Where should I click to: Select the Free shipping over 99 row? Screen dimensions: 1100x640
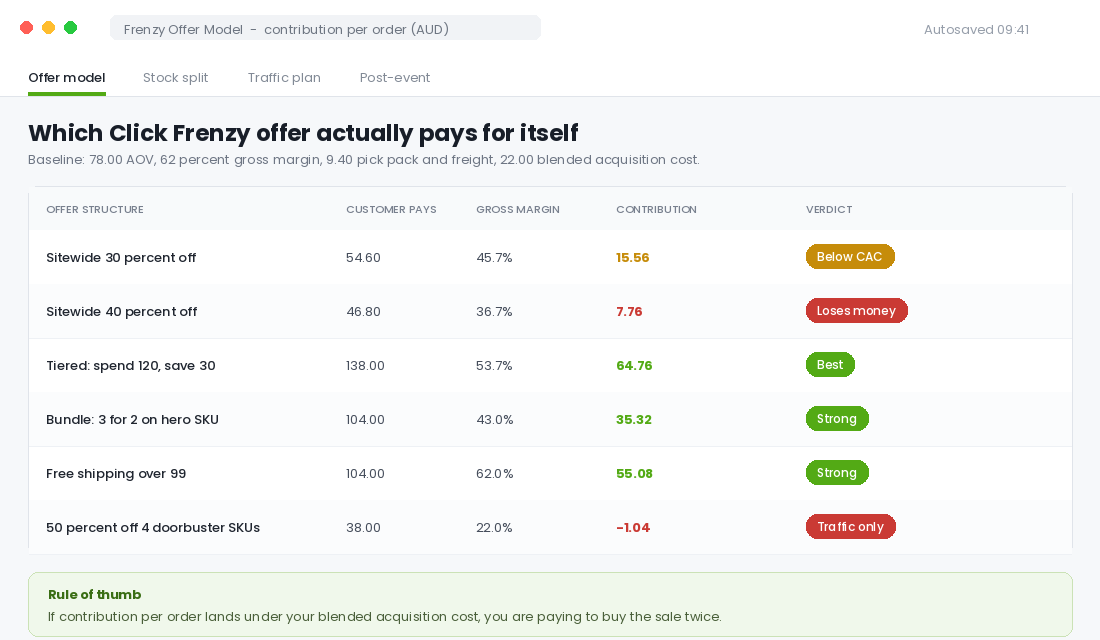pyautogui.click(x=550, y=473)
